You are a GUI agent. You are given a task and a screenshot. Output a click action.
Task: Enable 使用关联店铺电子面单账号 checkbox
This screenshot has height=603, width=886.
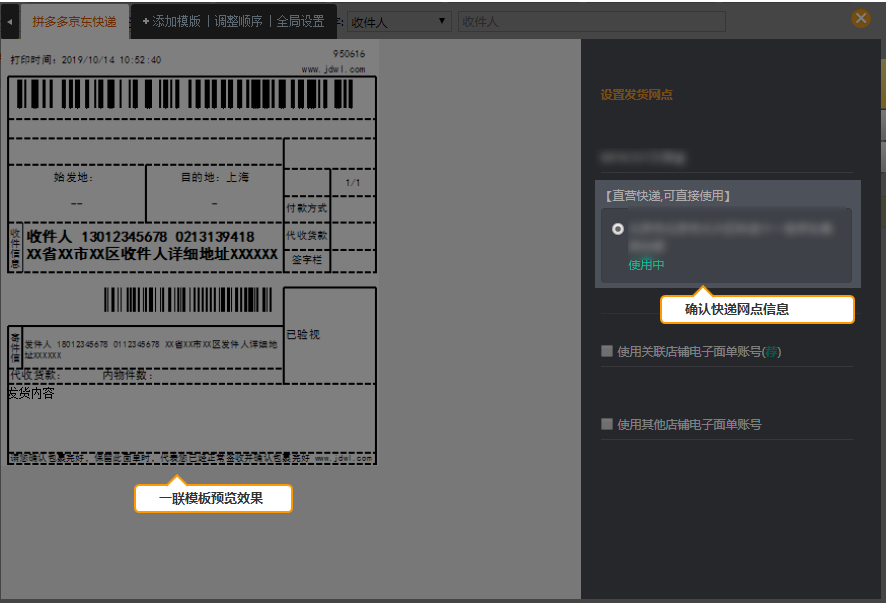pos(607,351)
